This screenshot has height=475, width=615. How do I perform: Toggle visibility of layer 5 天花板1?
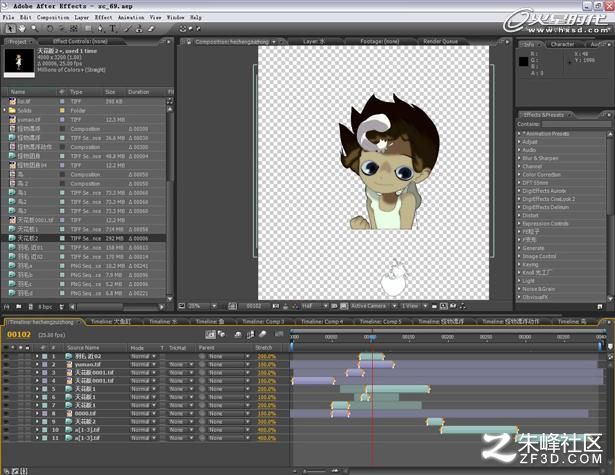pos(6,389)
